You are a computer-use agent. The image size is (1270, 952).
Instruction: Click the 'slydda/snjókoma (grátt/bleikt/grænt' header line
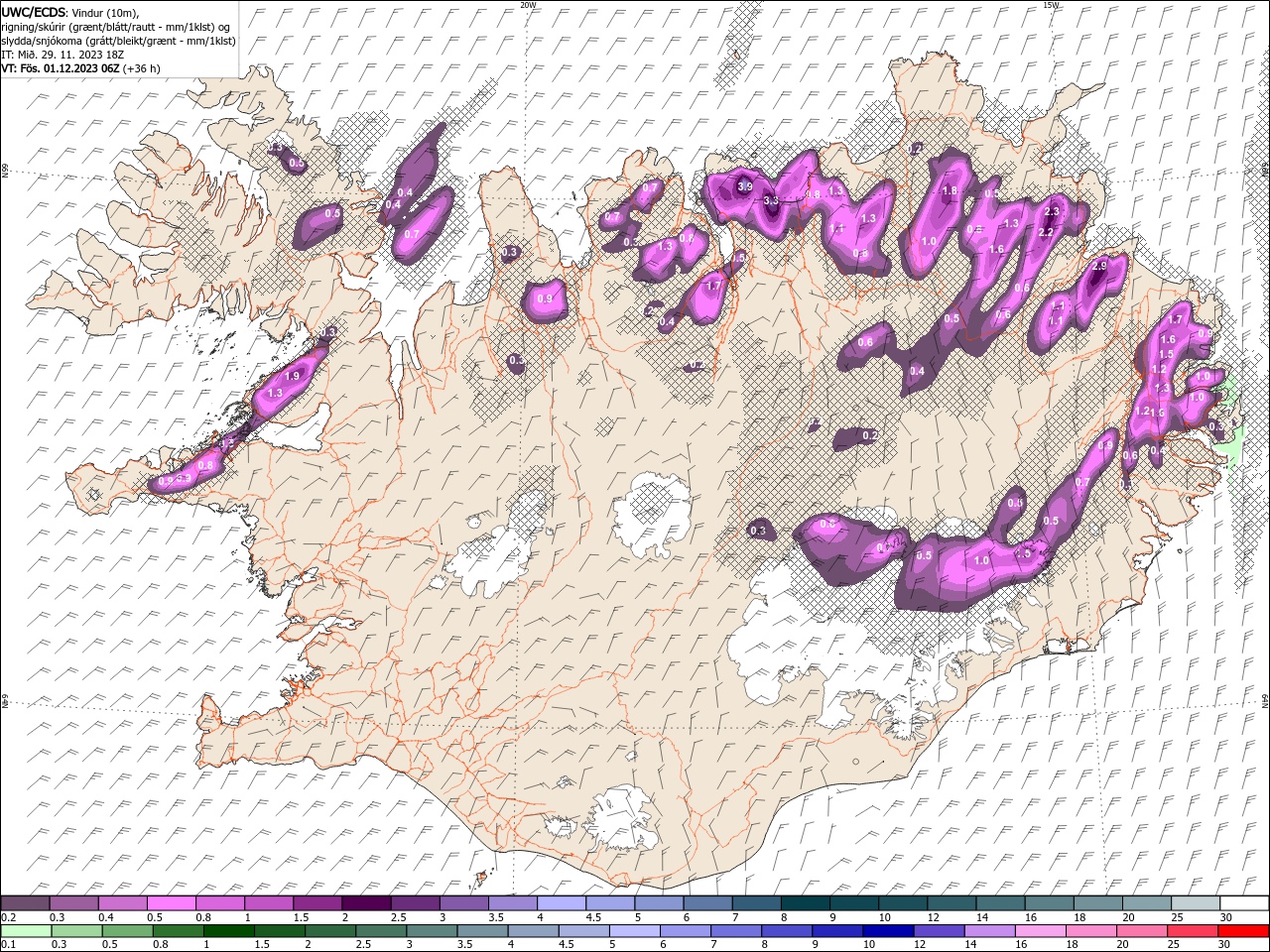coord(119,41)
